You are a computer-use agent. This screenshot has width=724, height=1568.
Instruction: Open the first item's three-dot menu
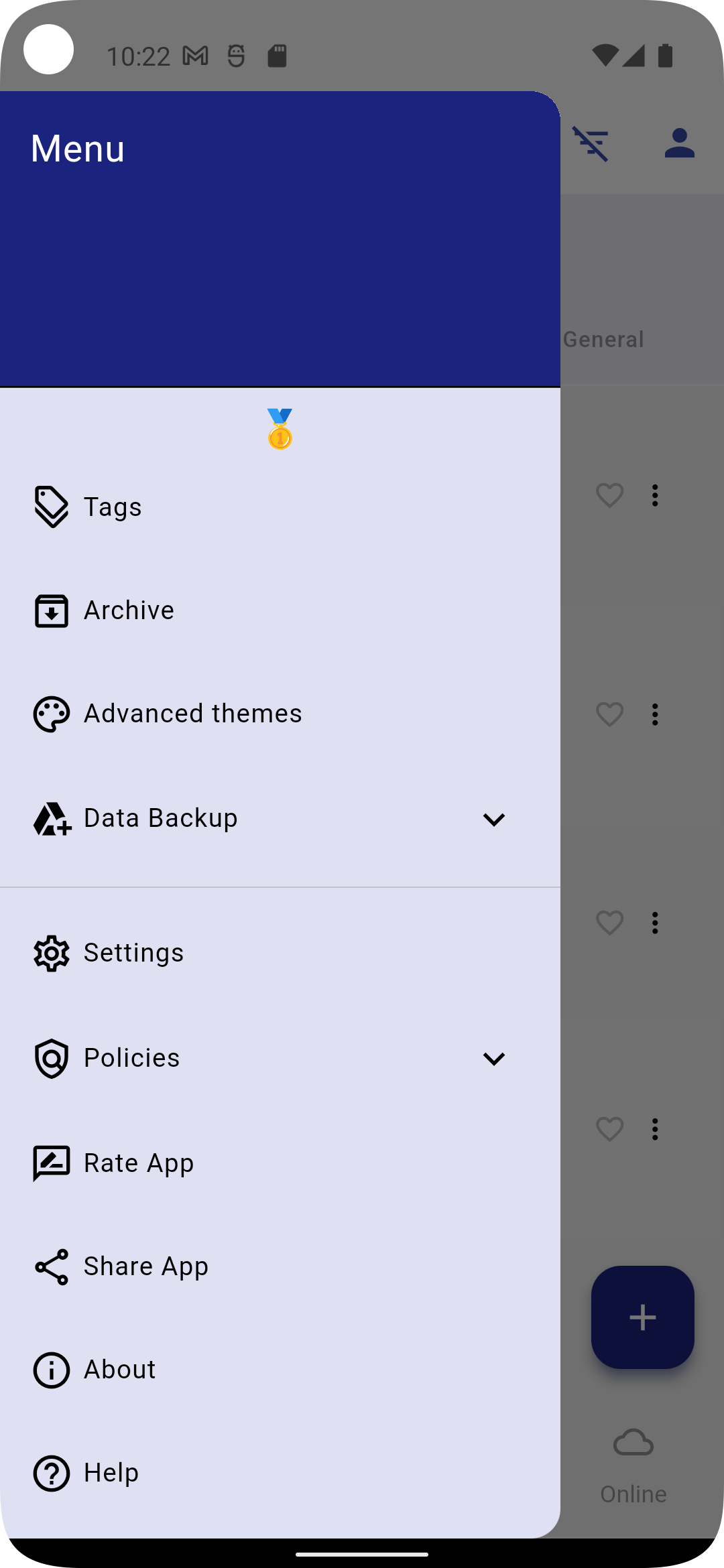[655, 496]
